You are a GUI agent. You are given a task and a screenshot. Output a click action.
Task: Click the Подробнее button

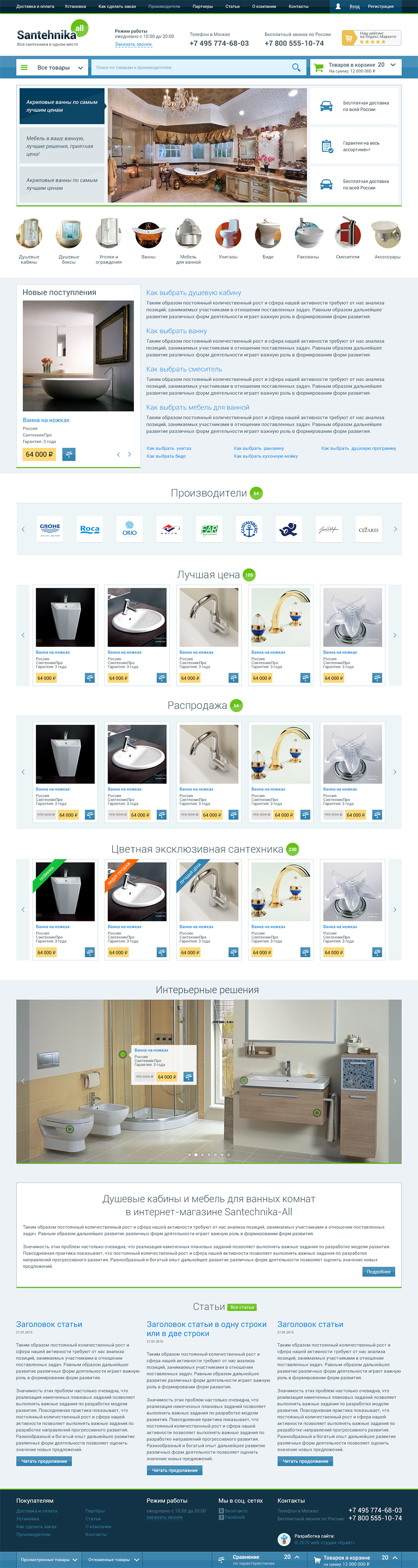[x=378, y=1272]
